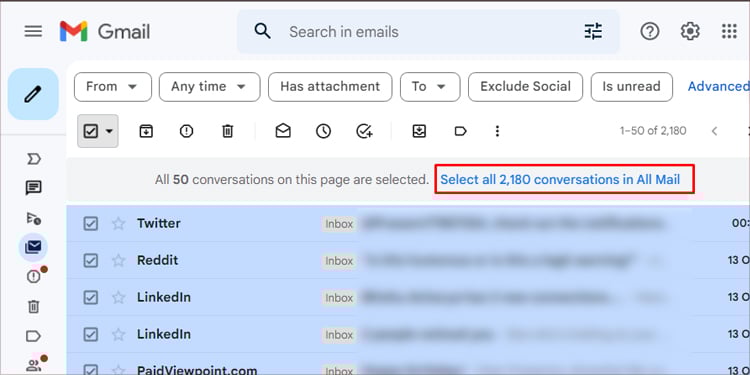Star the Twitter email
Viewport: 750px width, 375px height.
(119, 223)
